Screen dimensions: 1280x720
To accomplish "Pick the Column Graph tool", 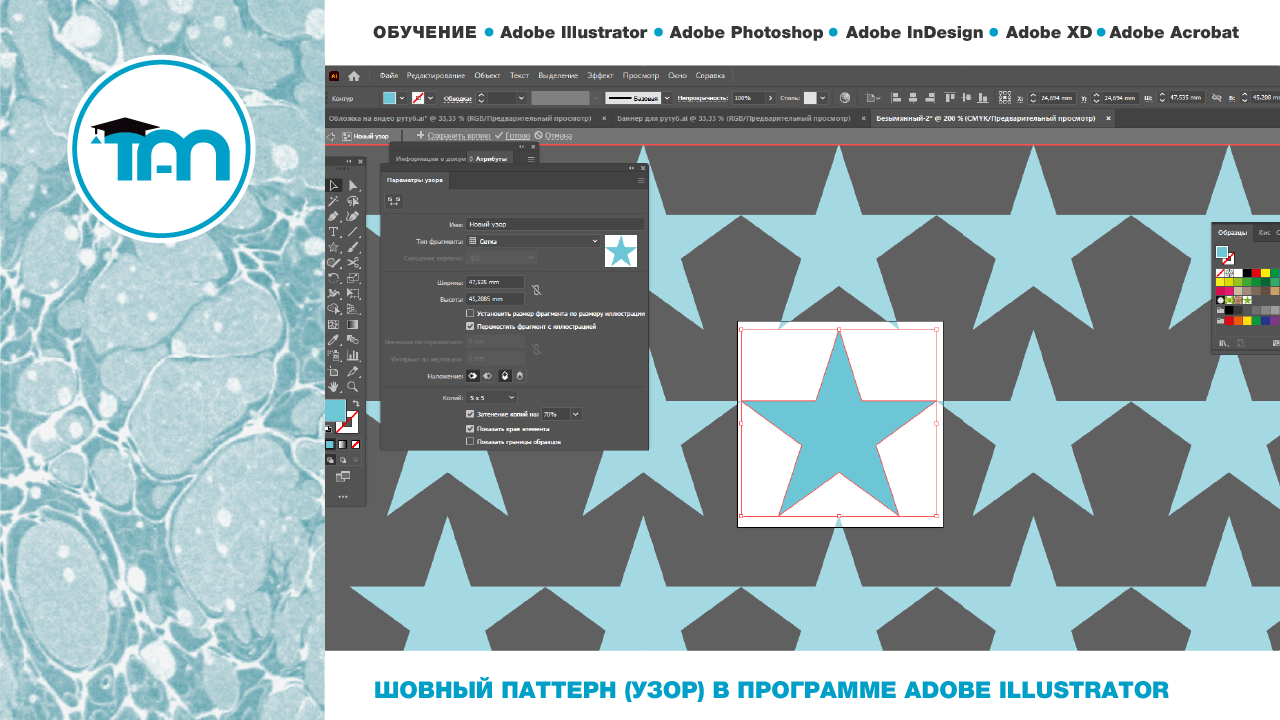I will coord(353,355).
